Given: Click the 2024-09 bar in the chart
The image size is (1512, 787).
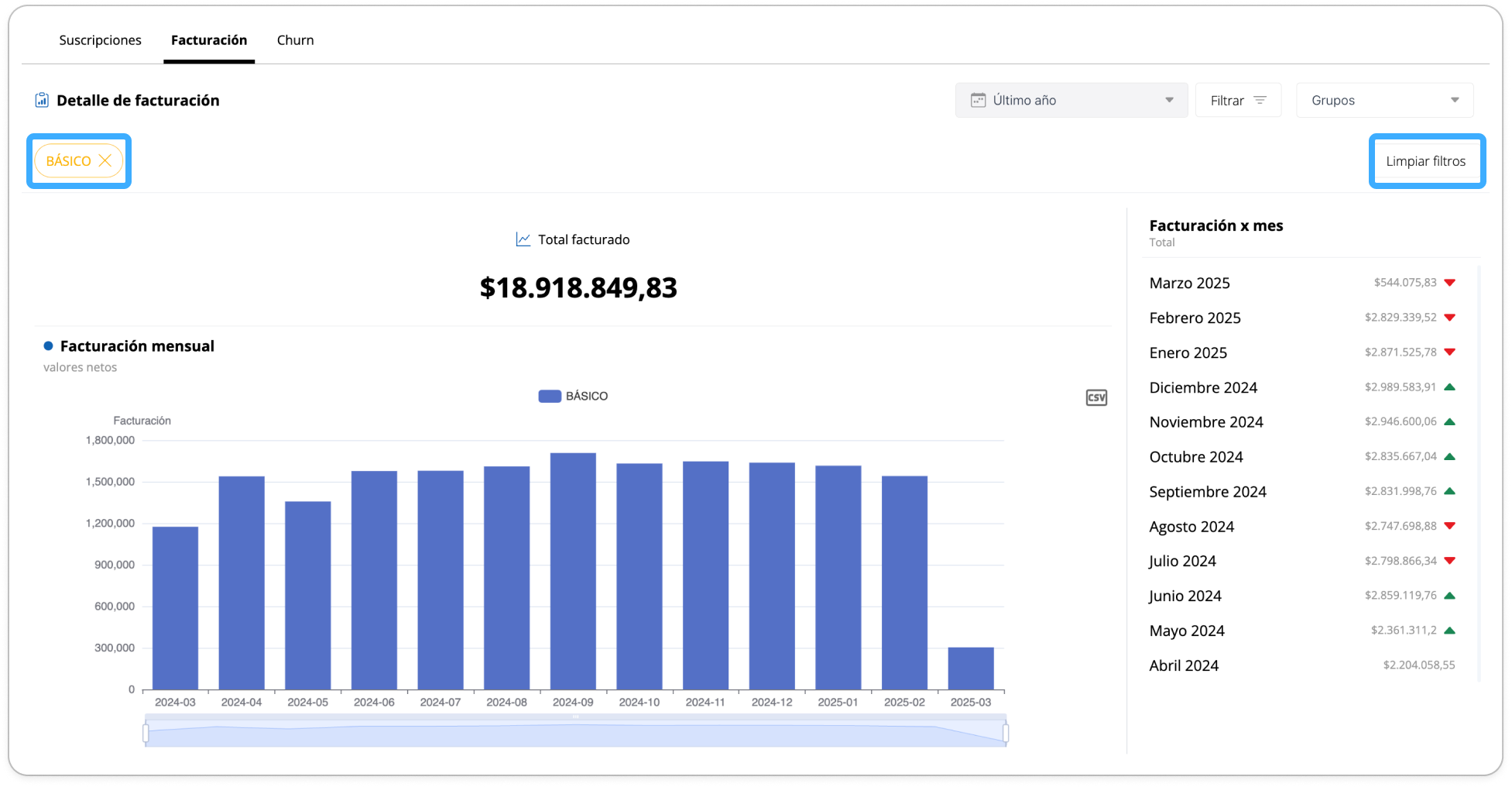Looking at the screenshot, I should click(573, 571).
